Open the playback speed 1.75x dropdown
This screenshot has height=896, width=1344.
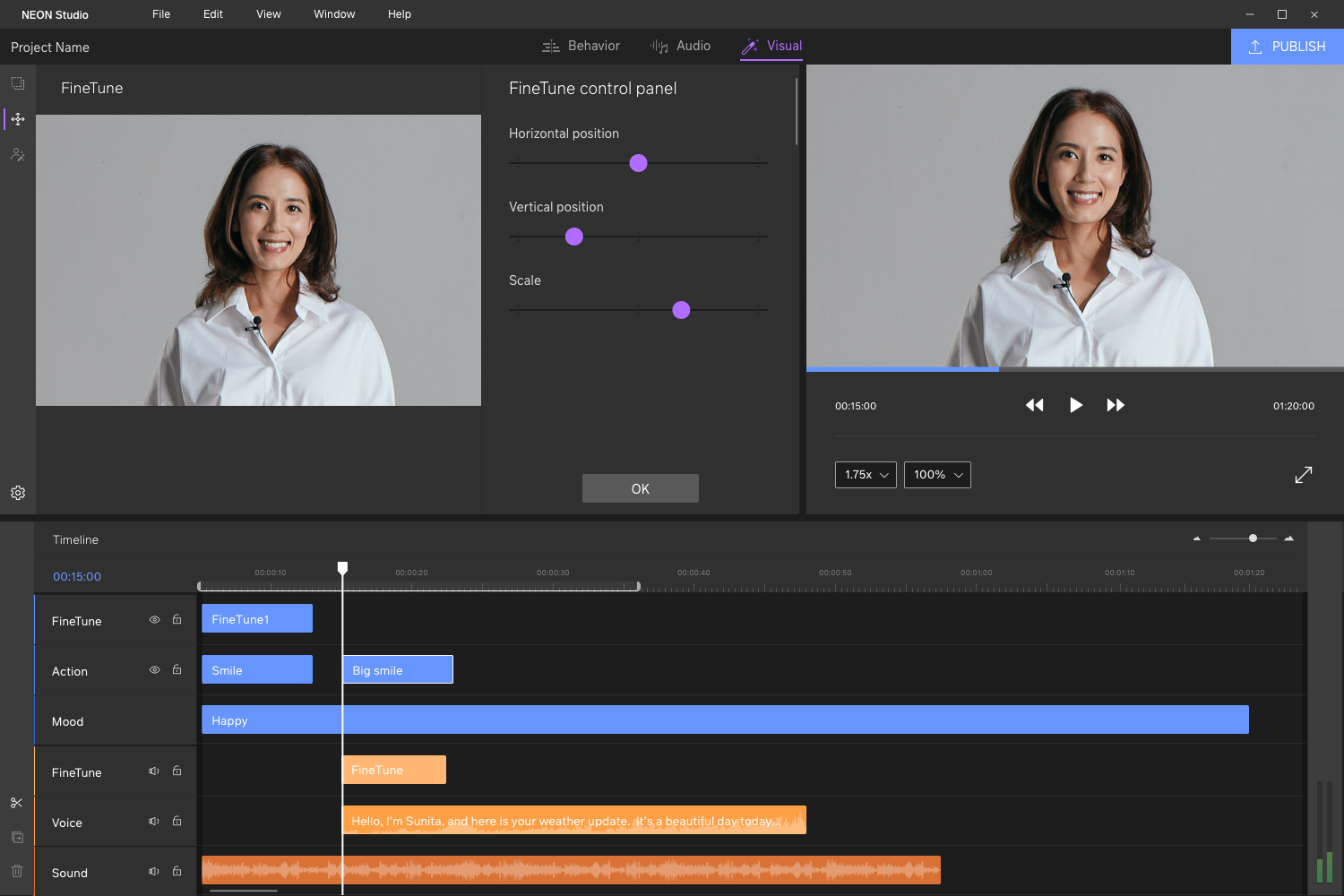pyautogui.click(x=866, y=475)
